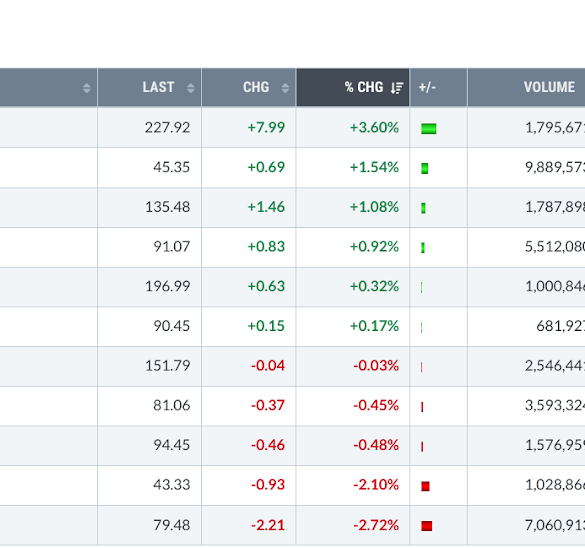Screen dimensions: 585x548
Task: Sort by the LAST column header
Action: [149, 88]
